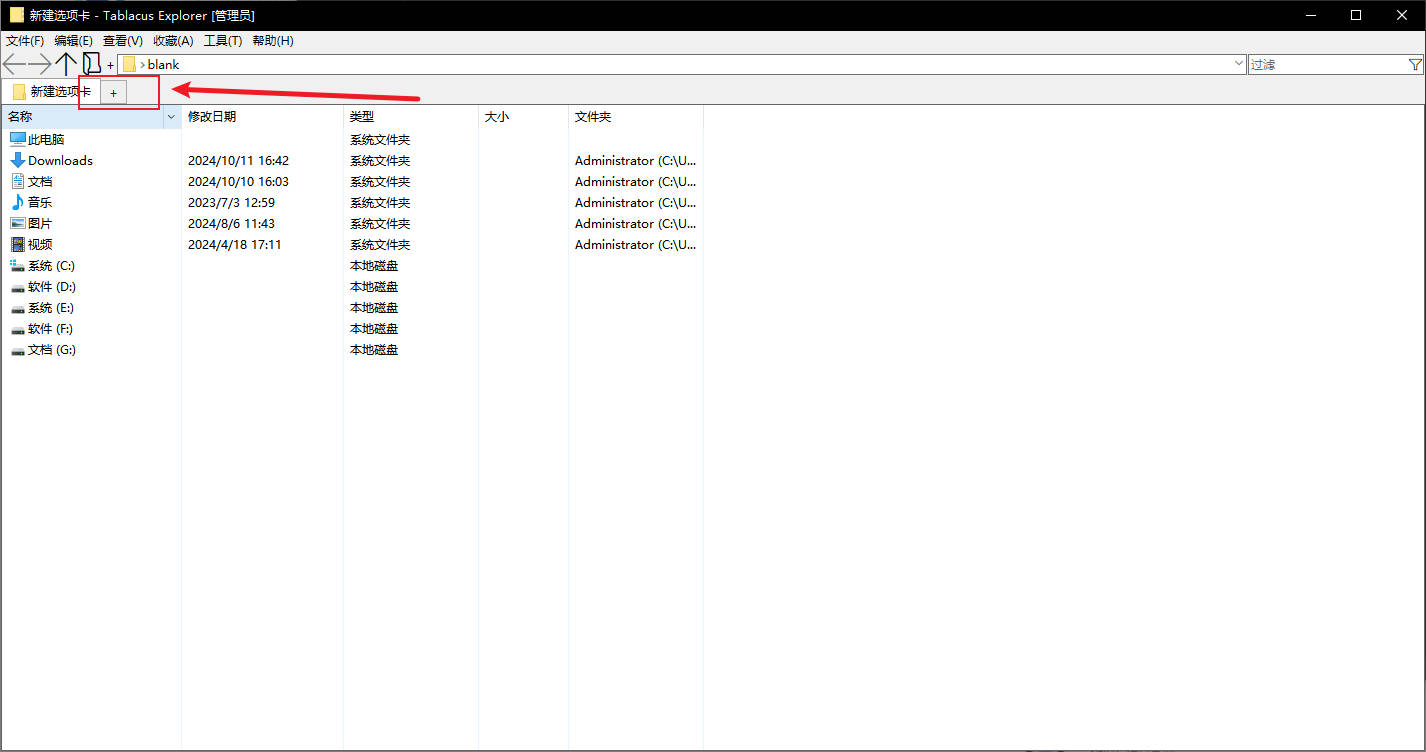1426x752 pixels.
Task: Click the plus button to add new tab
Action: pyautogui.click(x=113, y=92)
